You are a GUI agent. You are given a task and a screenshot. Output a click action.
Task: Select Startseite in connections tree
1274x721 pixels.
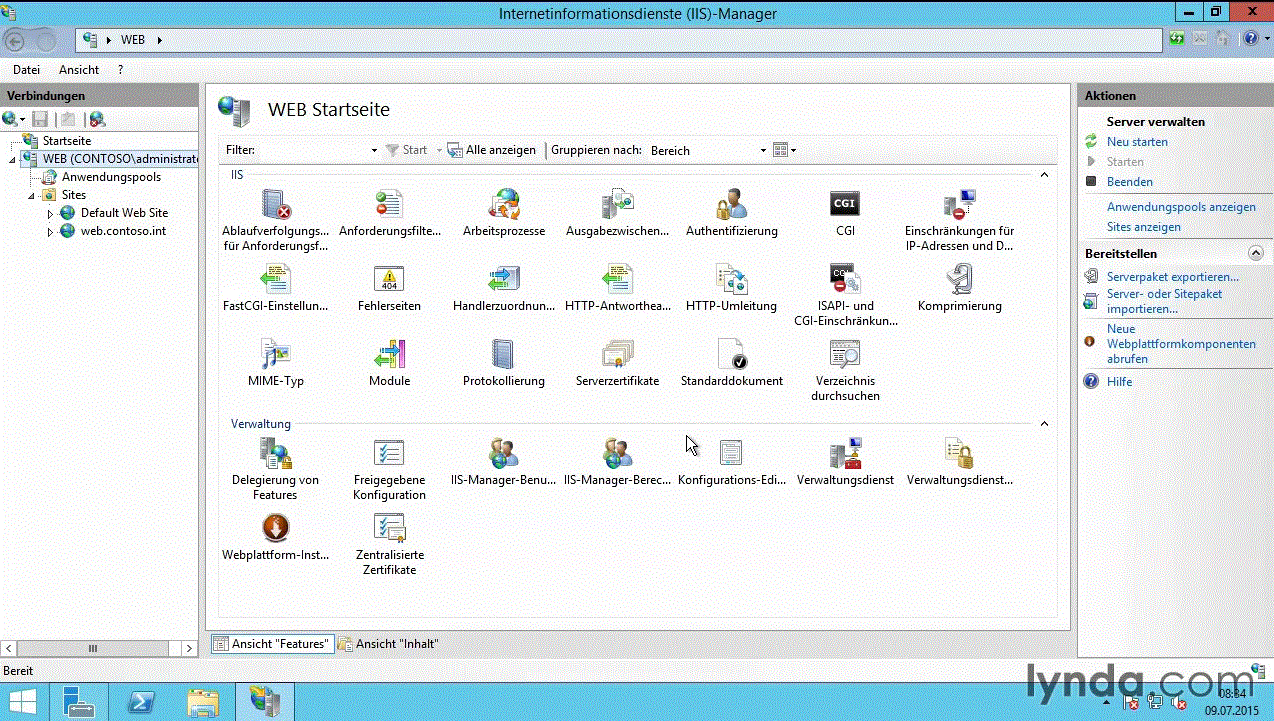pyautogui.click(x=66, y=141)
